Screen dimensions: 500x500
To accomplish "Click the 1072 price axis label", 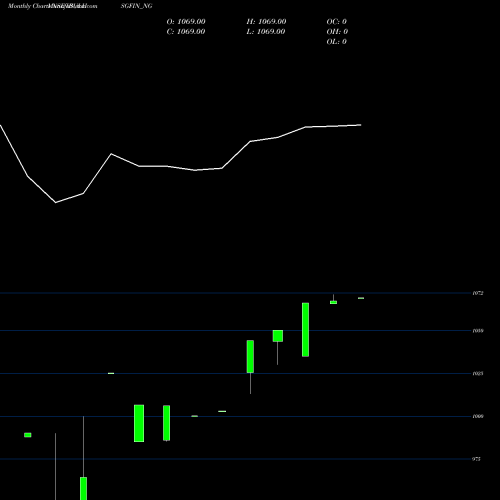I will click(478, 293).
